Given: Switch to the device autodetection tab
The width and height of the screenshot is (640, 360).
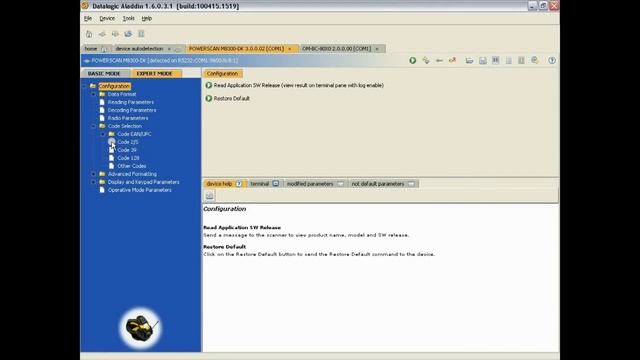Looking at the screenshot, I should pos(139,49).
